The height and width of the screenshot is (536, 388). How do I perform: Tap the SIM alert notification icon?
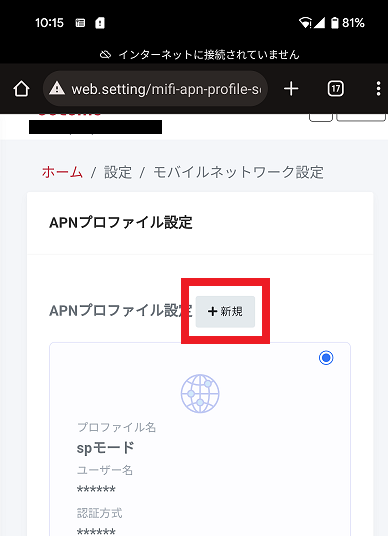[x=100, y=23]
